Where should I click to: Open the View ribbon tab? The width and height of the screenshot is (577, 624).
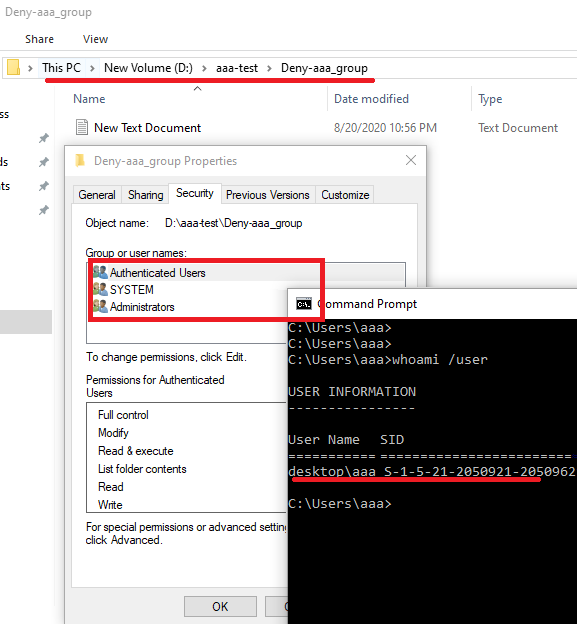point(95,39)
